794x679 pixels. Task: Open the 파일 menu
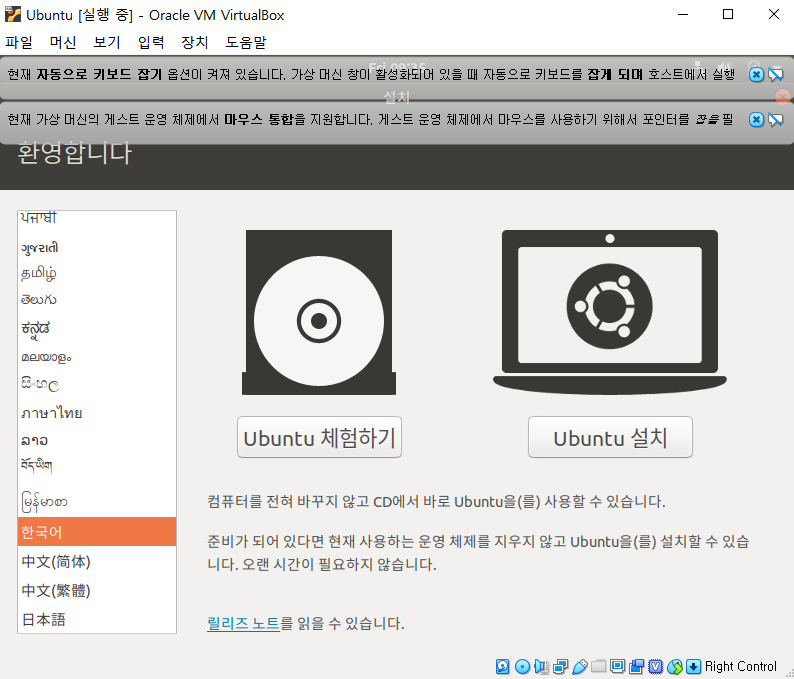coord(19,42)
